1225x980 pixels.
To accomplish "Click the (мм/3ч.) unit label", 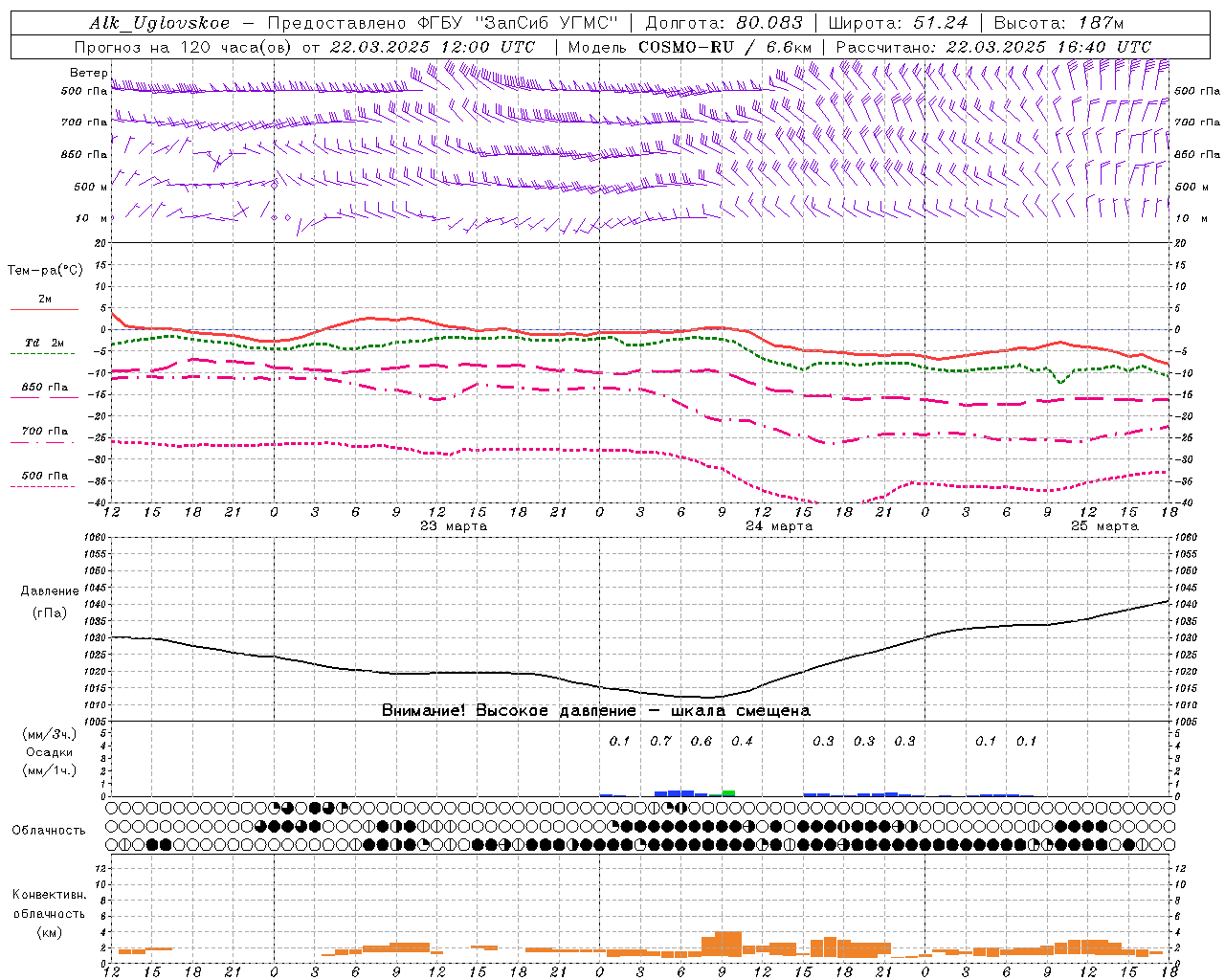I will coord(49,734).
